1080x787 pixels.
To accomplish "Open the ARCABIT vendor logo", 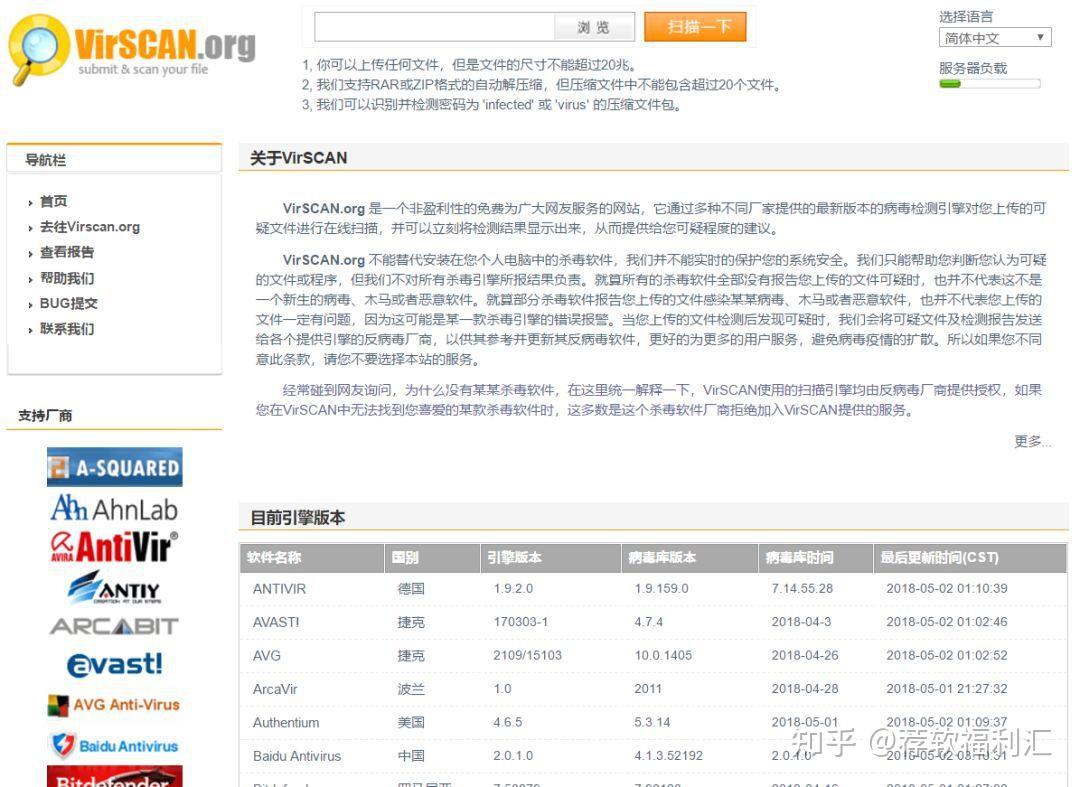I will point(114,626).
